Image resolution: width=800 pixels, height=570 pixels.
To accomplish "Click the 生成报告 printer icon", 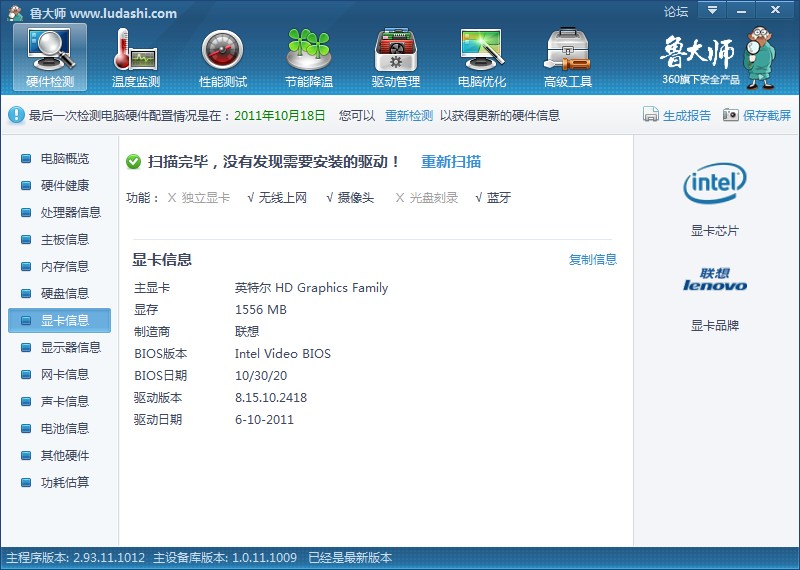I will pos(651,115).
